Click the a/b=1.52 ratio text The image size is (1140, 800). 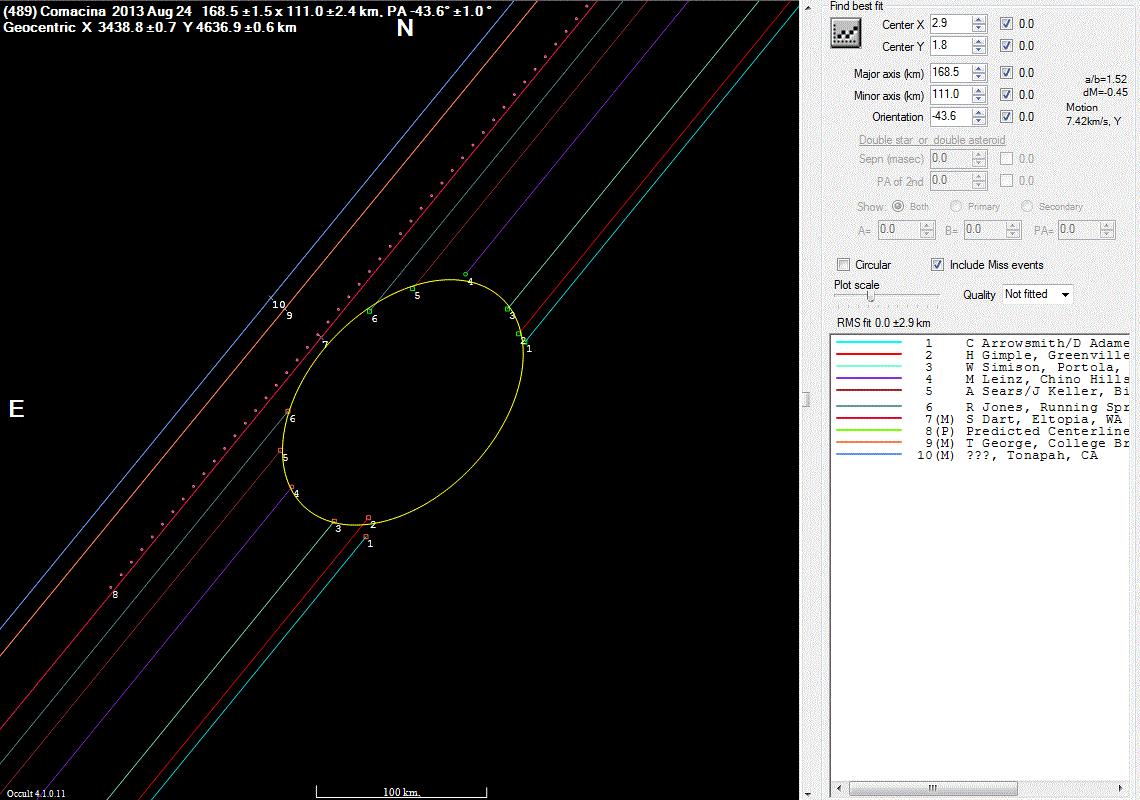coord(1106,79)
